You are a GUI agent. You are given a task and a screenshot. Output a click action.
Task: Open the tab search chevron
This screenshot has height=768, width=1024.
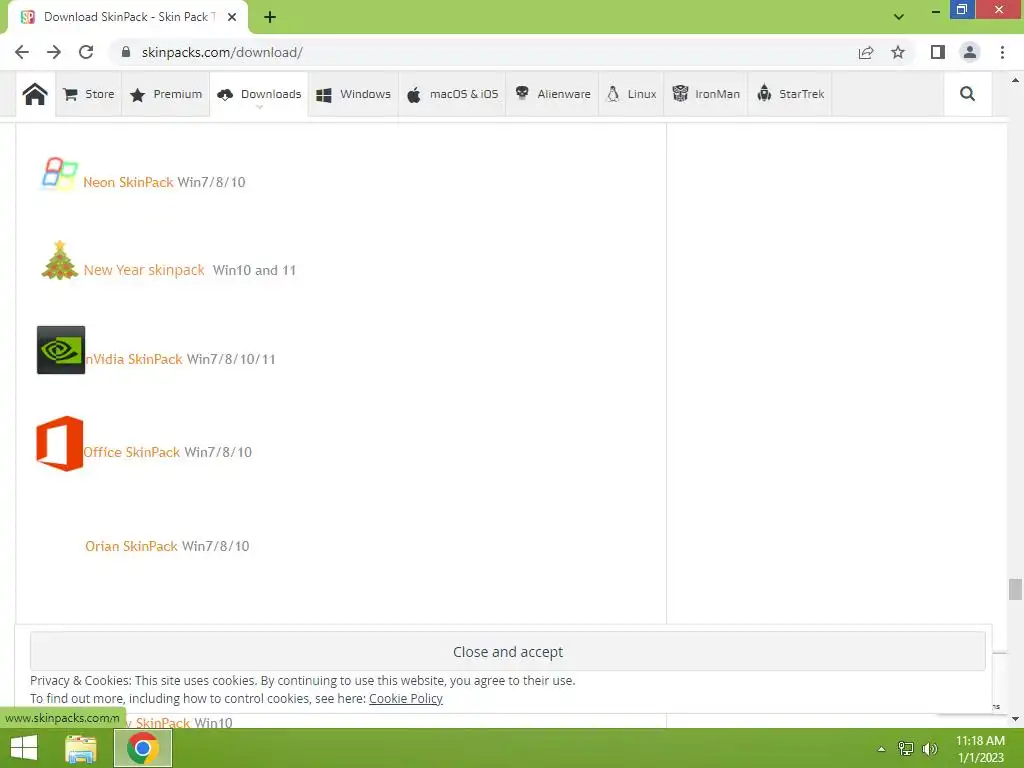pyautogui.click(x=899, y=17)
